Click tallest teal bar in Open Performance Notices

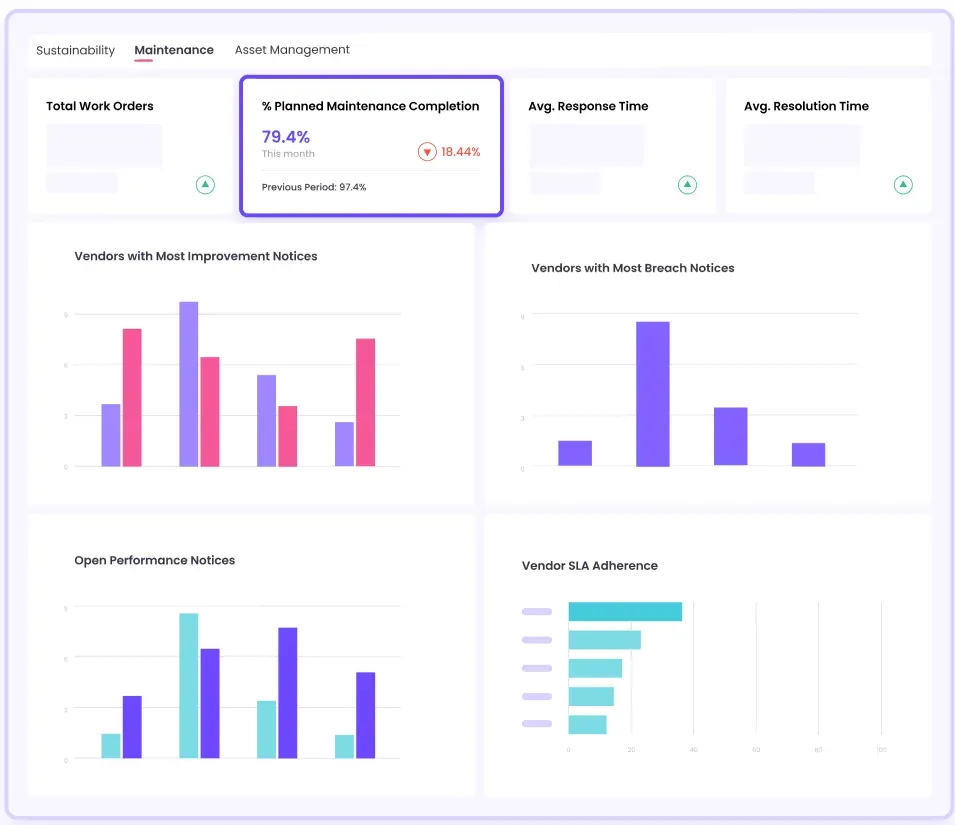coord(188,686)
